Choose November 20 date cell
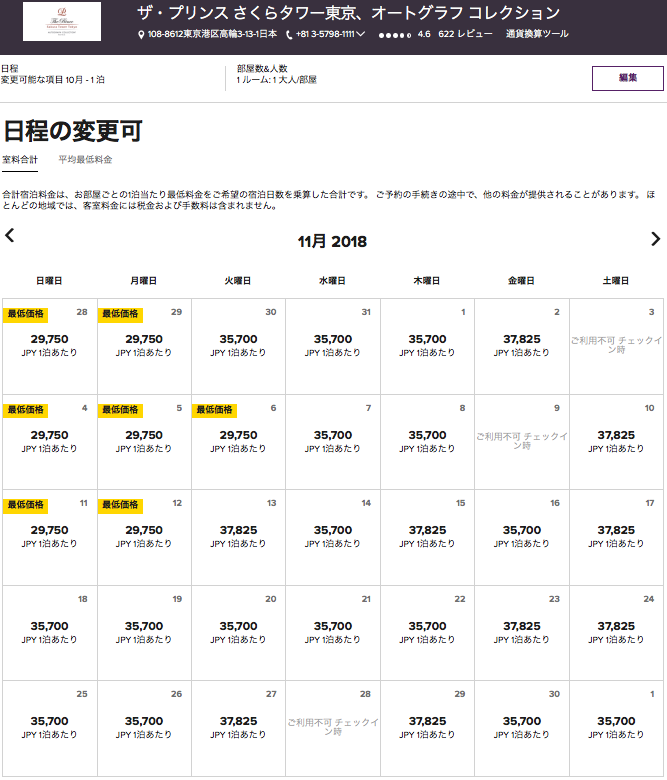This screenshot has width=667, height=780. pos(238,633)
